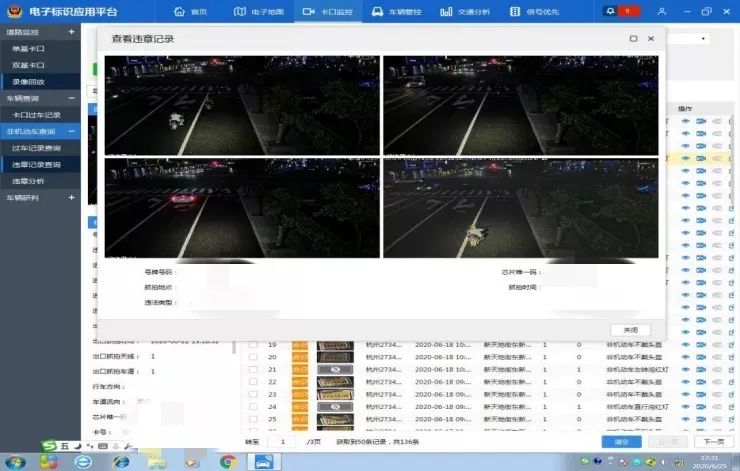Tick the checkbox for row 20
This screenshot has height=471, width=740.
(x=253, y=357)
